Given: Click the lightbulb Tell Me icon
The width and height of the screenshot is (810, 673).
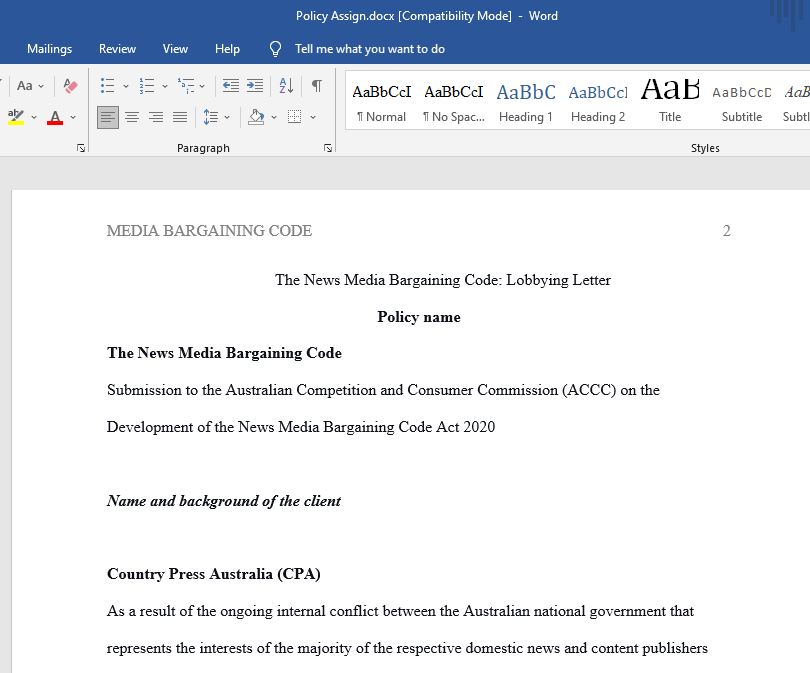Looking at the screenshot, I should 275,49.
